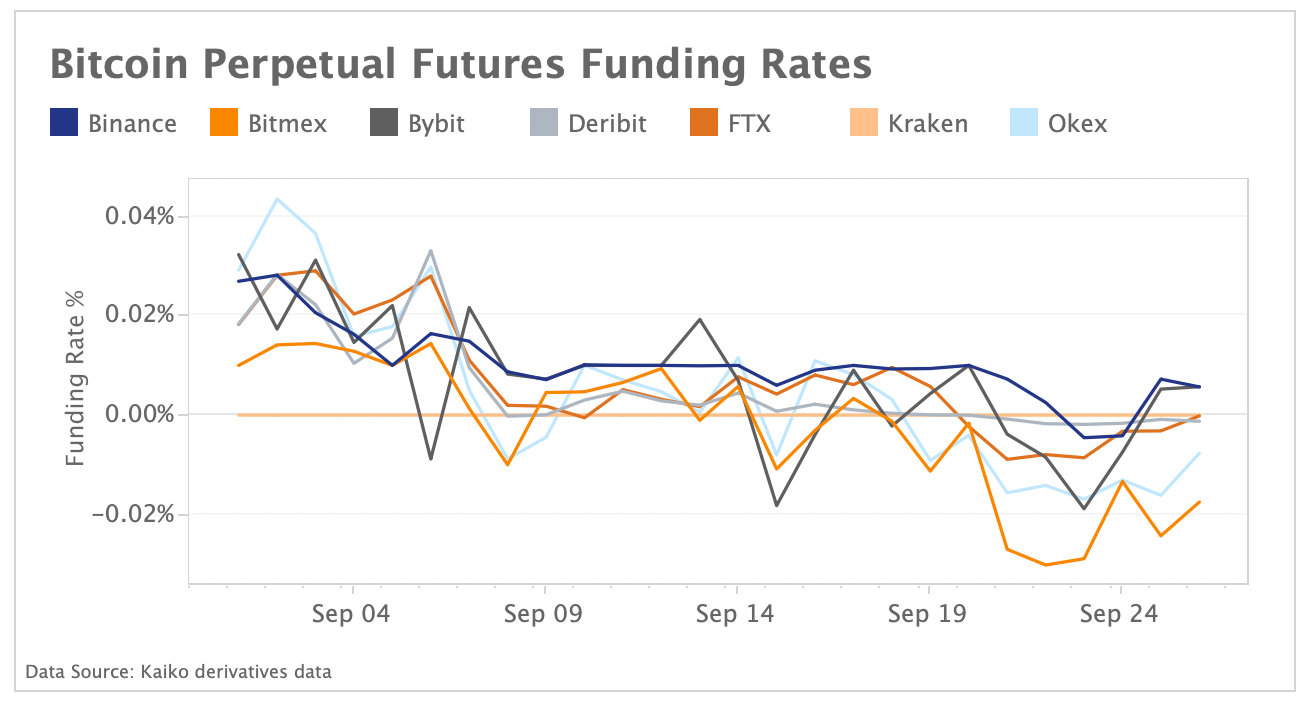
Task: Click the Bitmex orange legend swatch
Action: click(x=224, y=123)
